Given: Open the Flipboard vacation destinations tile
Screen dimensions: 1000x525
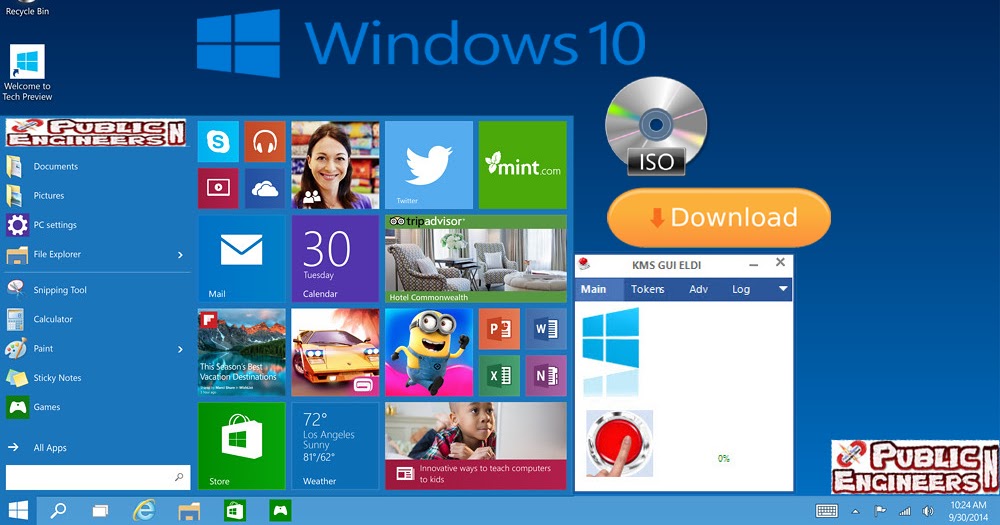Looking at the screenshot, I should [242, 352].
